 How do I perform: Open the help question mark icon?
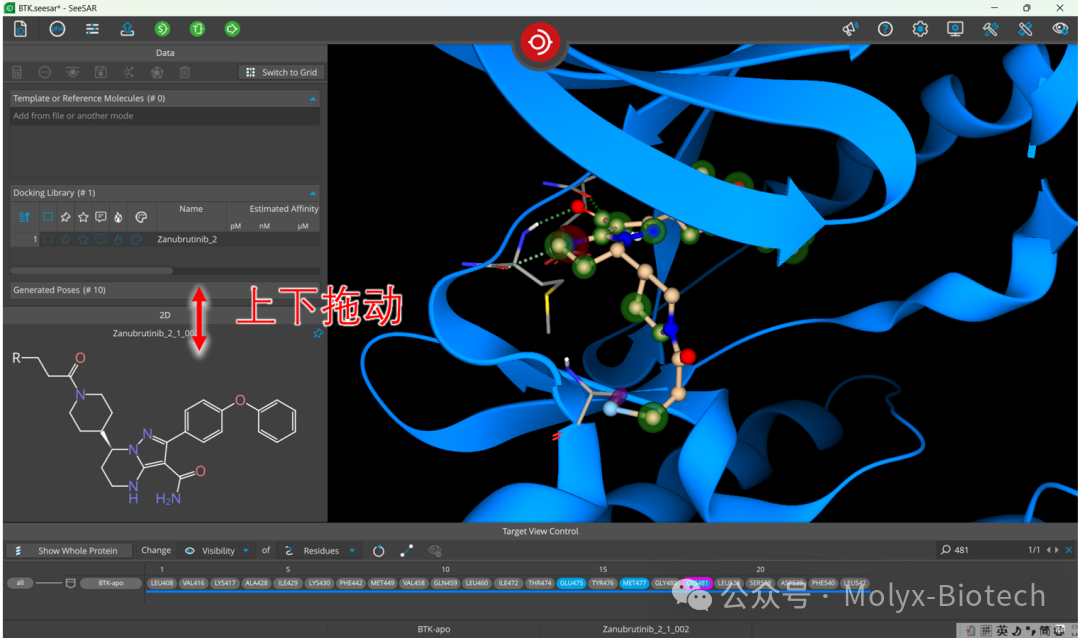[x=885, y=29]
